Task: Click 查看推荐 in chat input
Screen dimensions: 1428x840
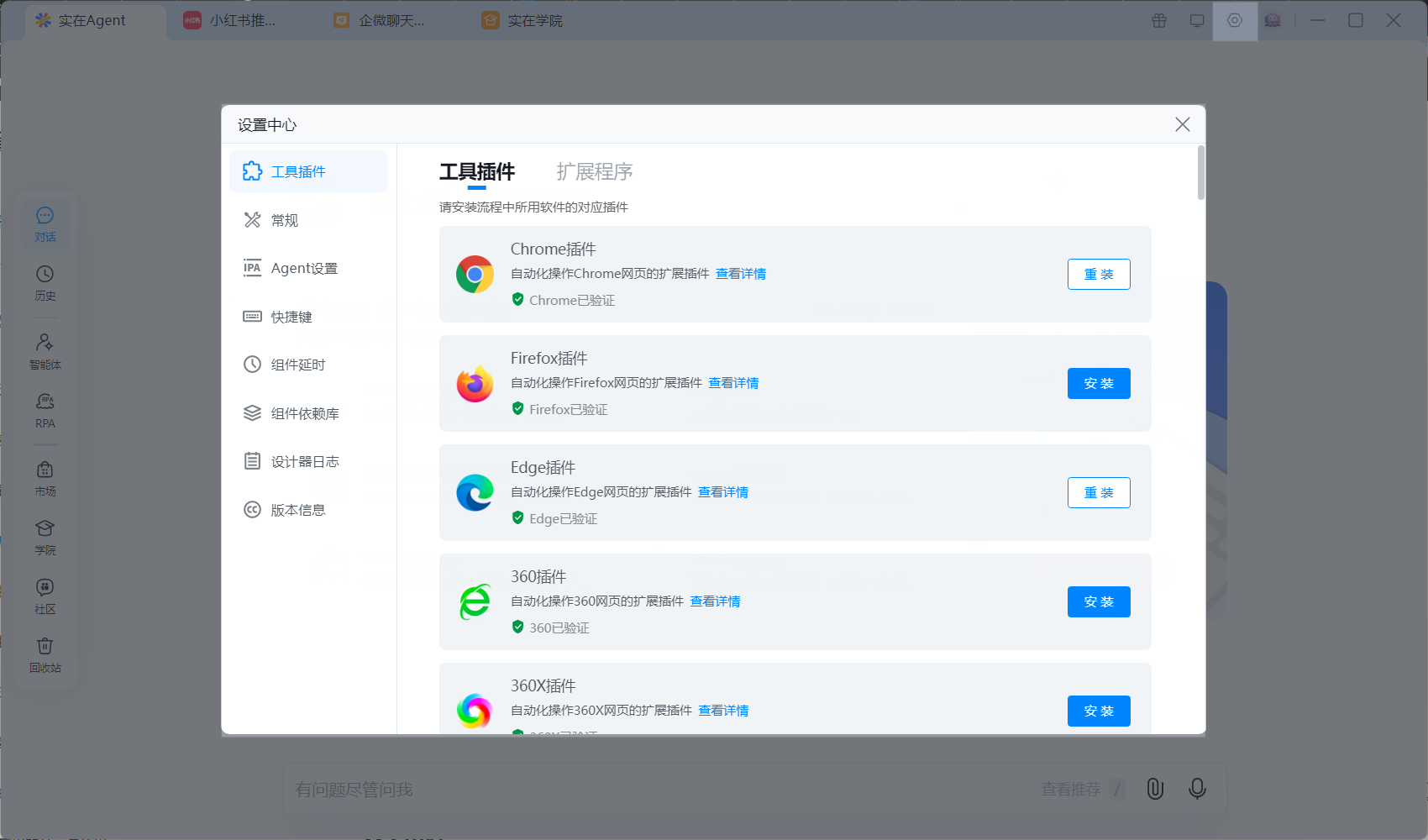Action: click(x=1070, y=789)
